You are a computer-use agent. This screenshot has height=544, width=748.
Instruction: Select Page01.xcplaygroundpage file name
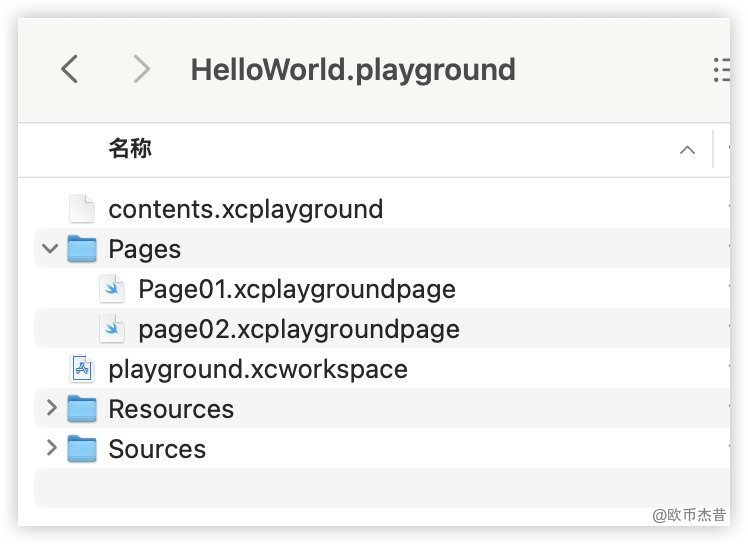pyautogui.click(x=297, y=289)
